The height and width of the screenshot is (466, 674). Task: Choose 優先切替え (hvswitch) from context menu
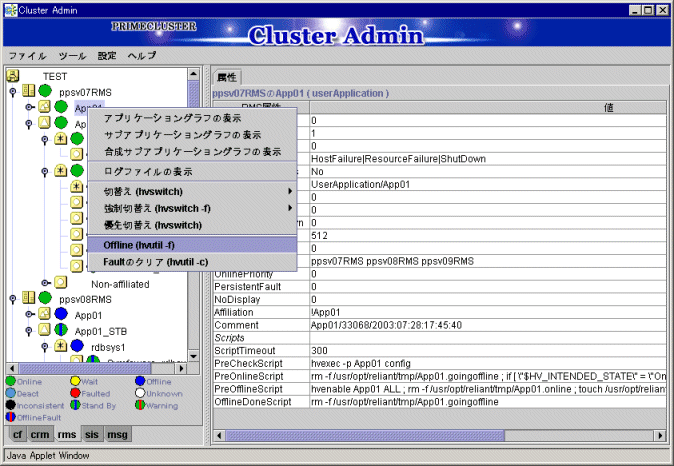(x=192, y=225)
